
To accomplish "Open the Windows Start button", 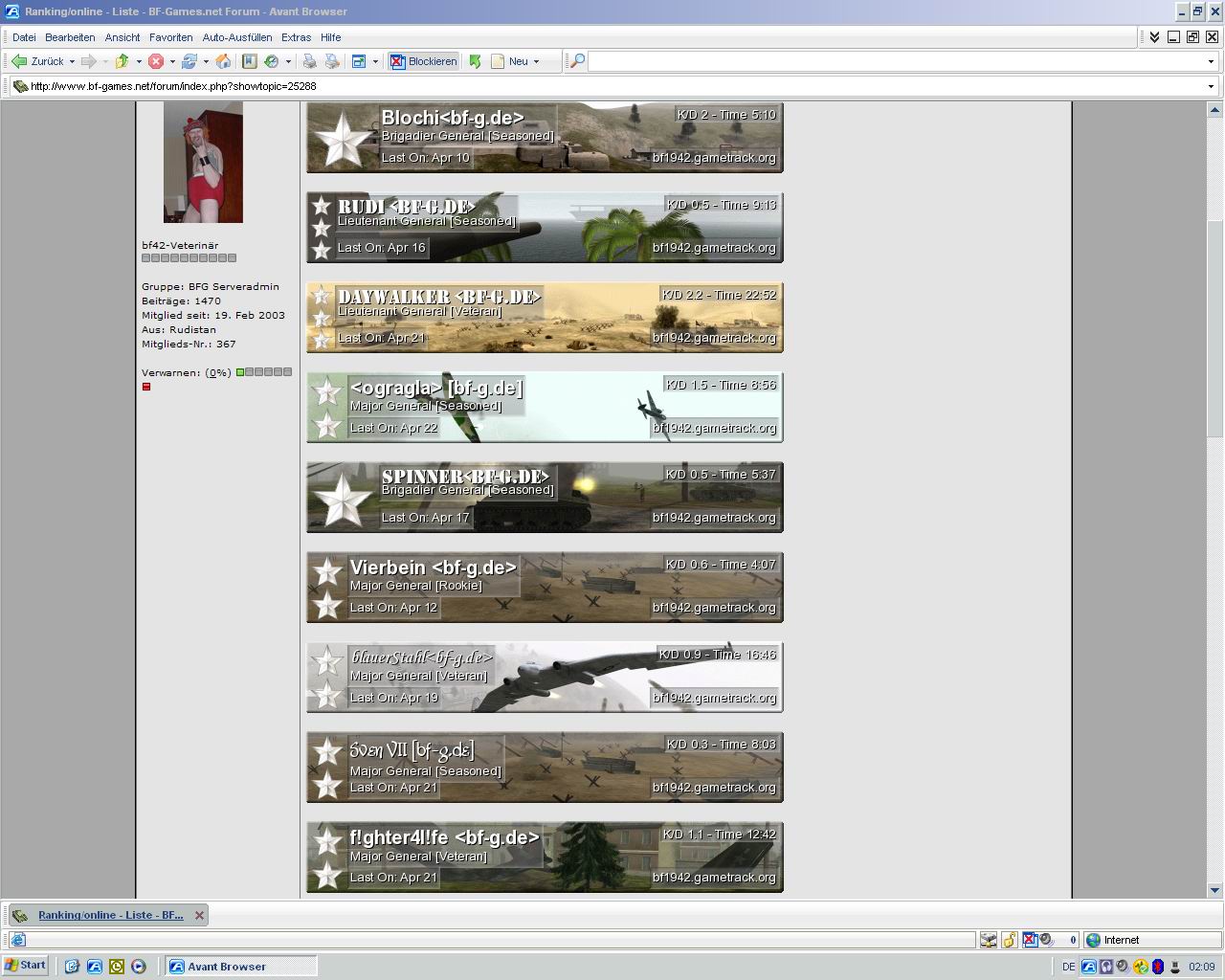I will point(26,966).
